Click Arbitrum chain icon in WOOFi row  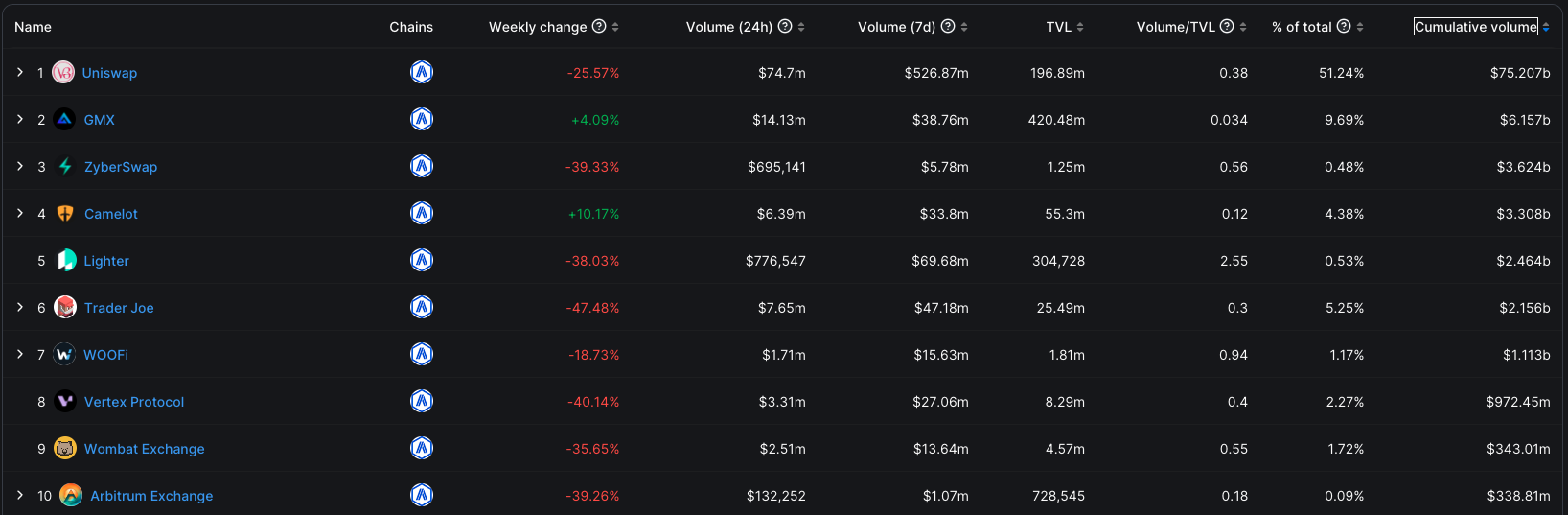pyautogui.click(x=422, y=354)
